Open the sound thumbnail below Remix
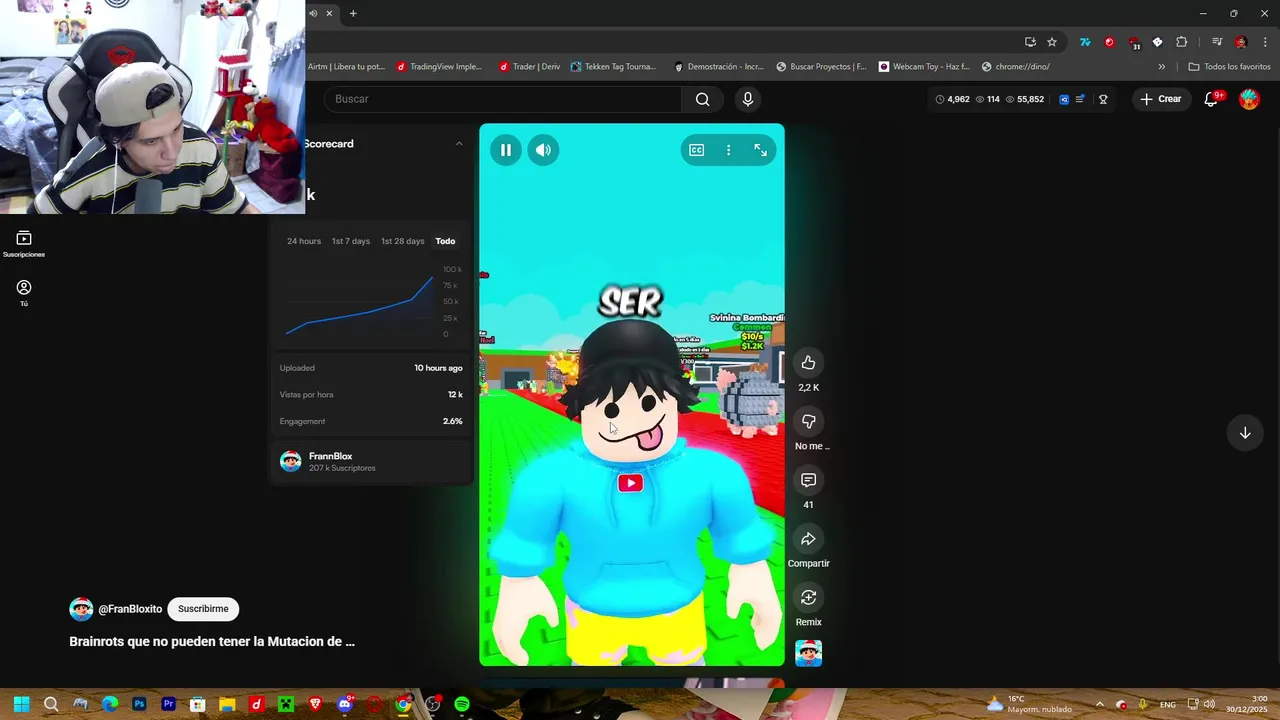Screen dimensions: 1280x720 808,653
